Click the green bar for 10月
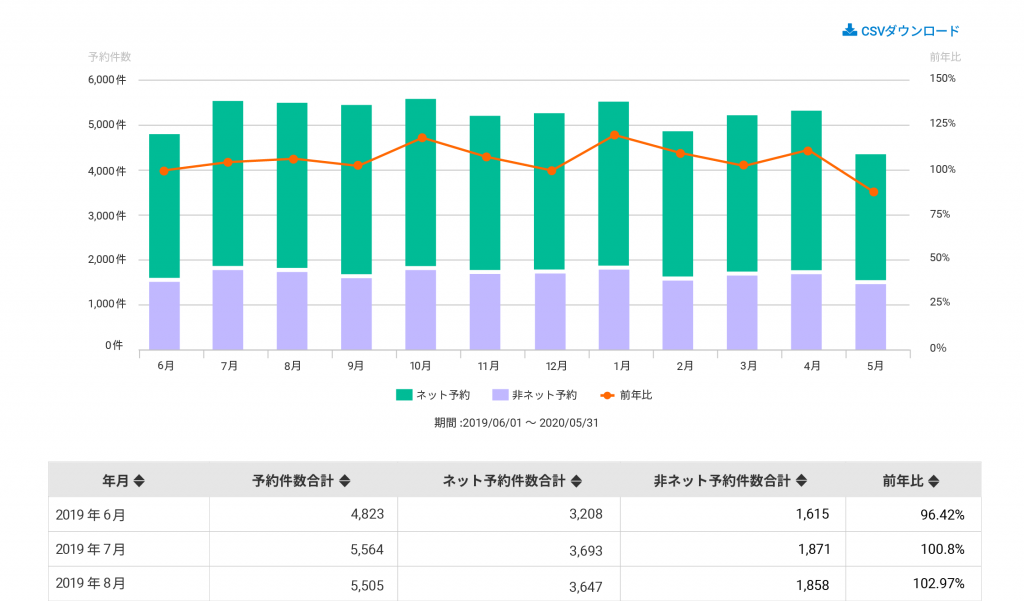Viewport: 1024px width, 601px height. pyautogui.click(x=420, y=180)
